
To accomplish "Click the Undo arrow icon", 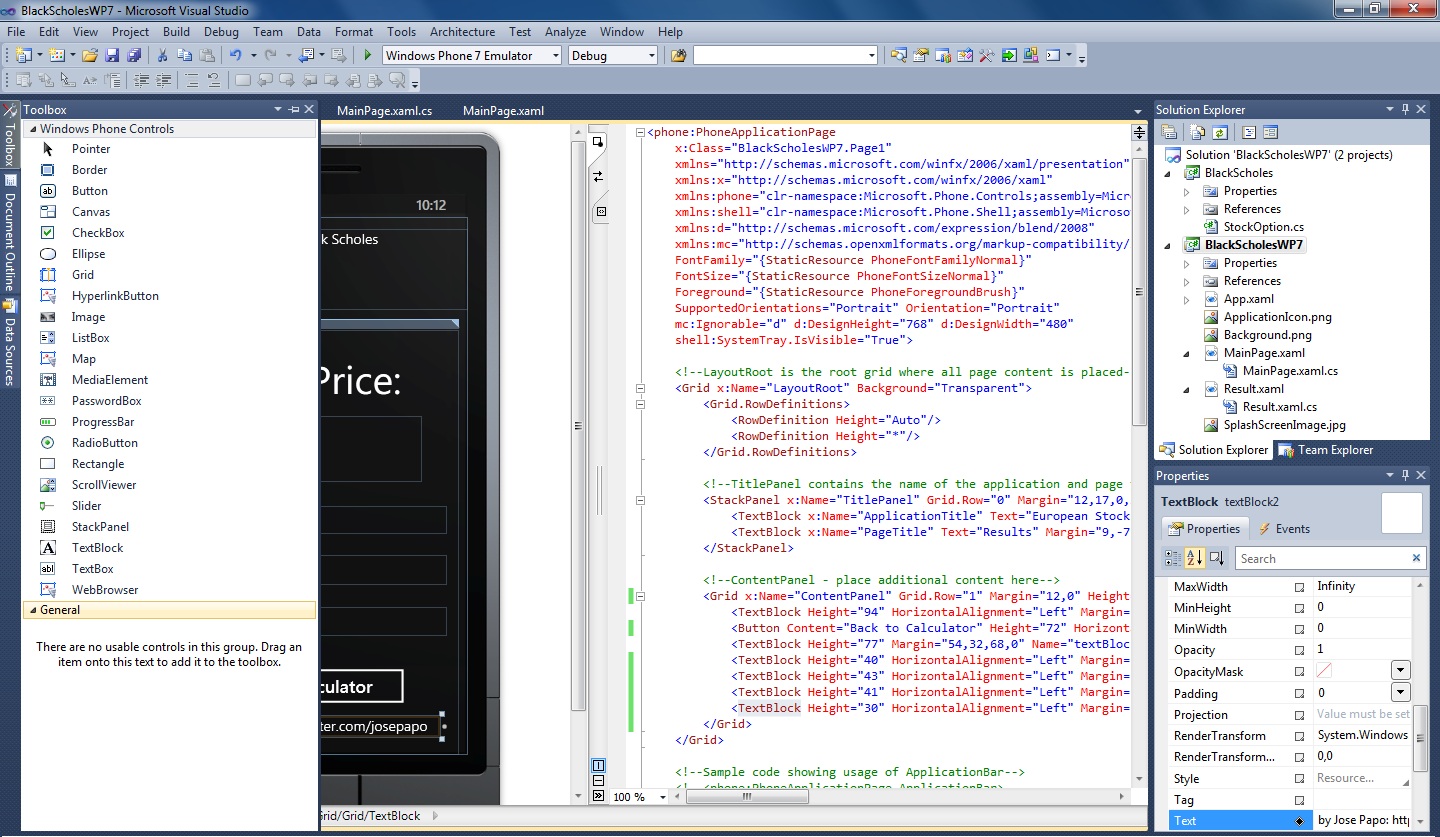I will [x=235, y=56].
